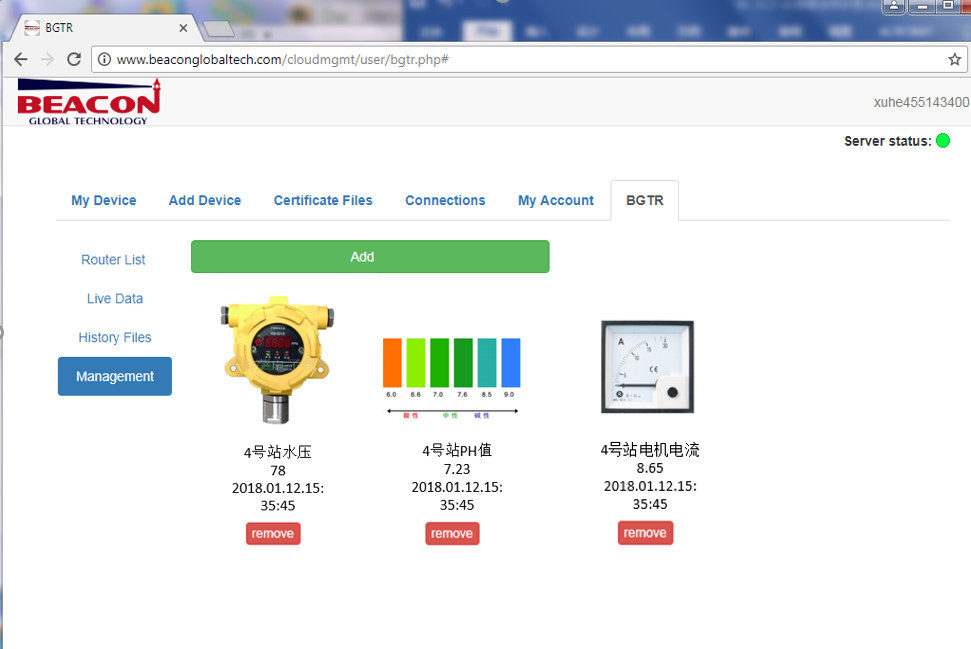Open Router List in the sidebar

point(113,260)
